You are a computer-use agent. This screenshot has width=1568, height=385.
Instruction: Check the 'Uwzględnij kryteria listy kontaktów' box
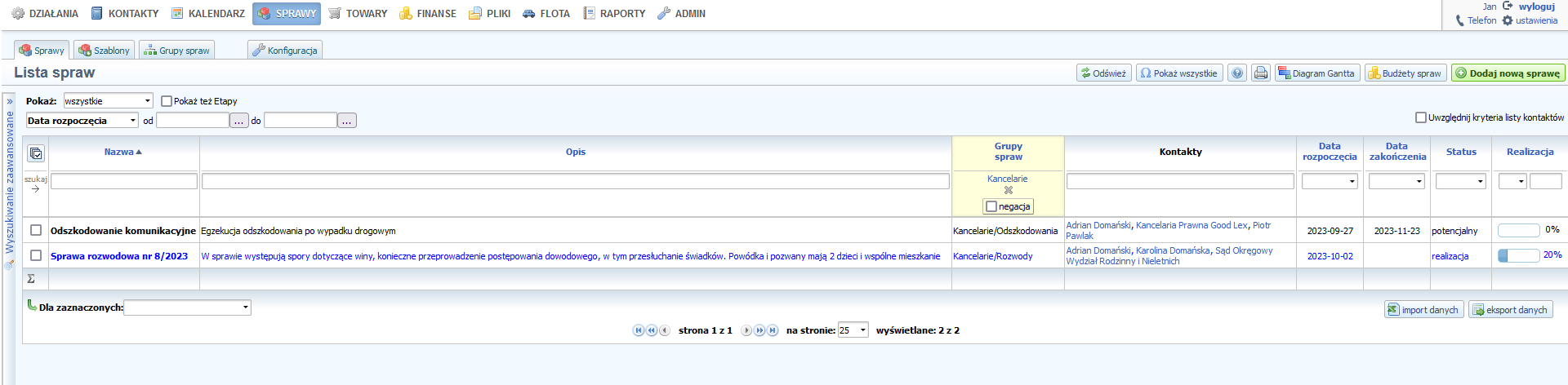[x=1421, y=117]
